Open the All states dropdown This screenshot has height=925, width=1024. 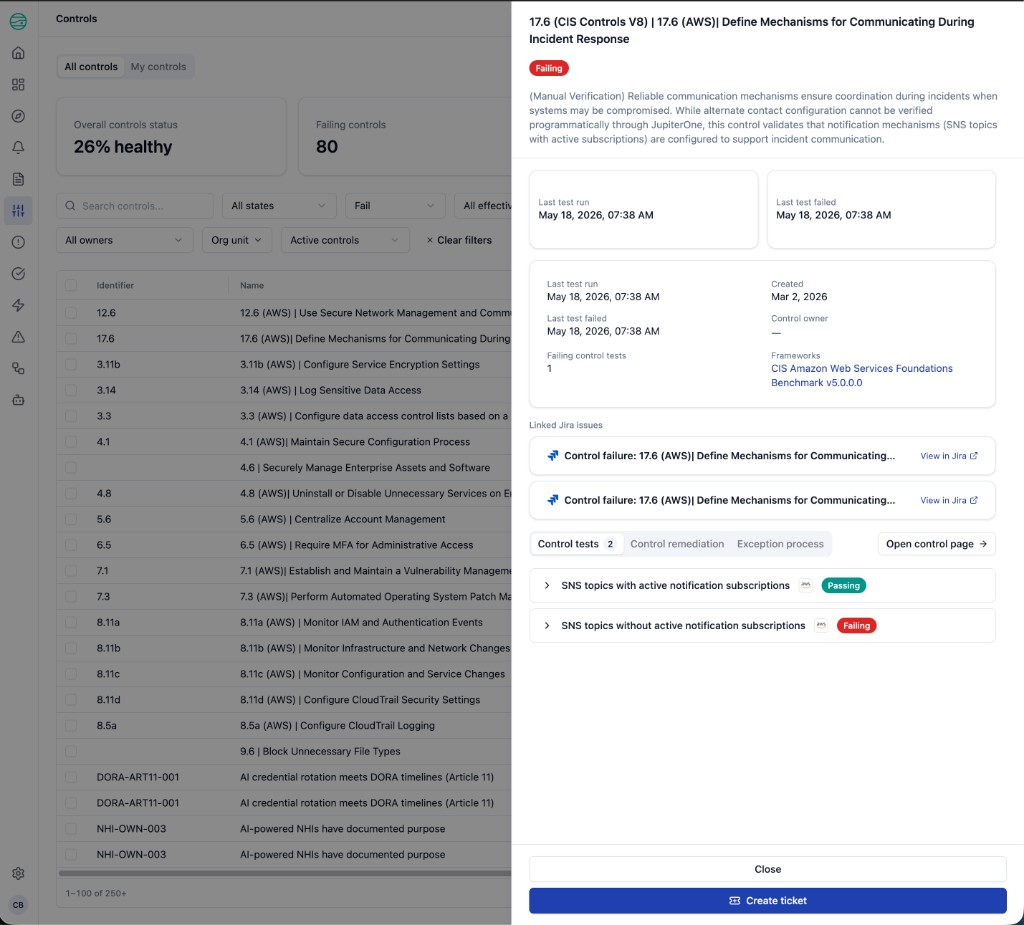[x=279, y=206]
